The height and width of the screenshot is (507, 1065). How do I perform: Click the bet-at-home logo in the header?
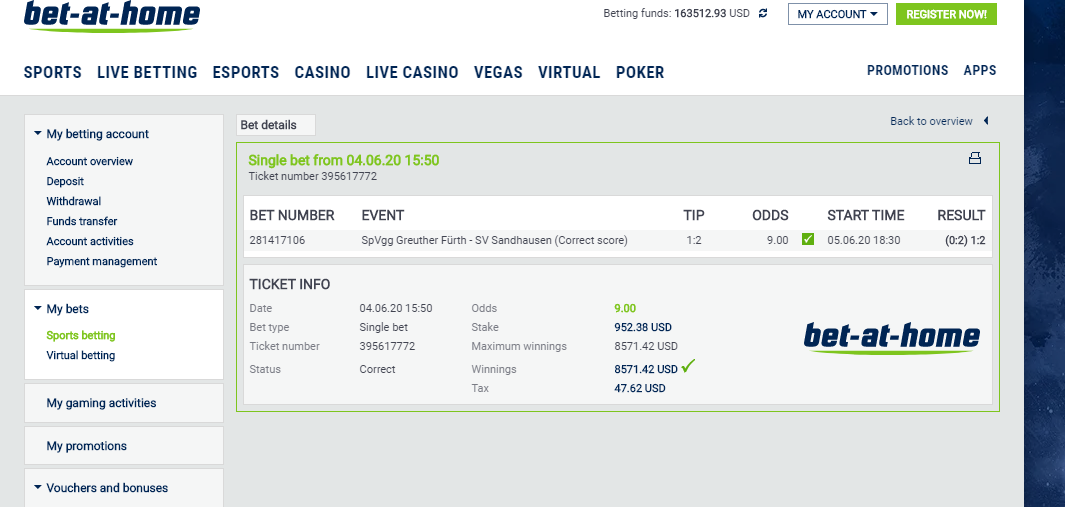pos(112,16)
